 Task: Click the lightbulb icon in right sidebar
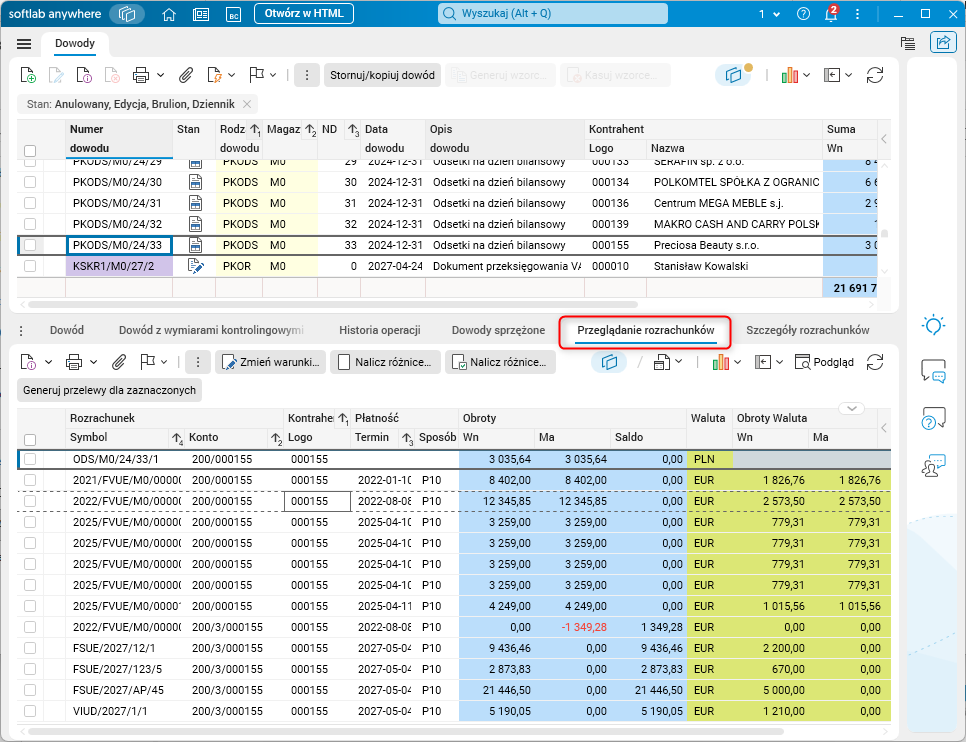tap(933, 325)
